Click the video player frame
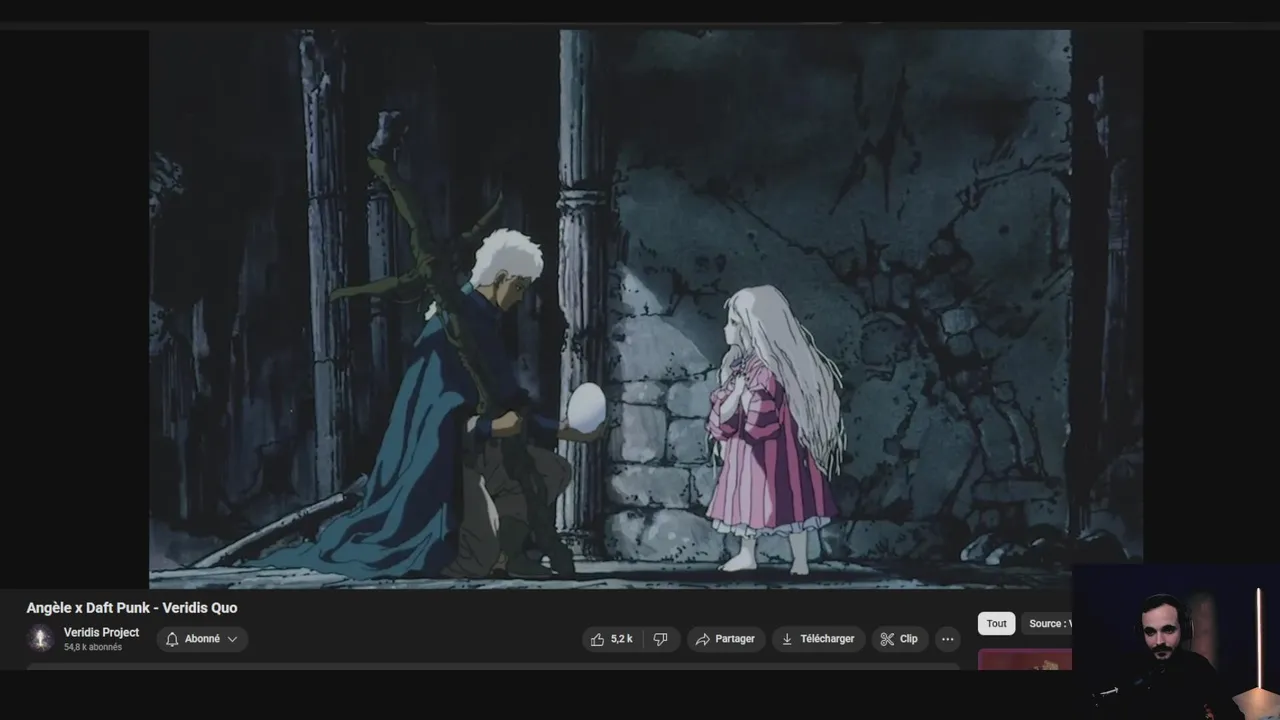1280x720 pixels. [x=646, y=309]
